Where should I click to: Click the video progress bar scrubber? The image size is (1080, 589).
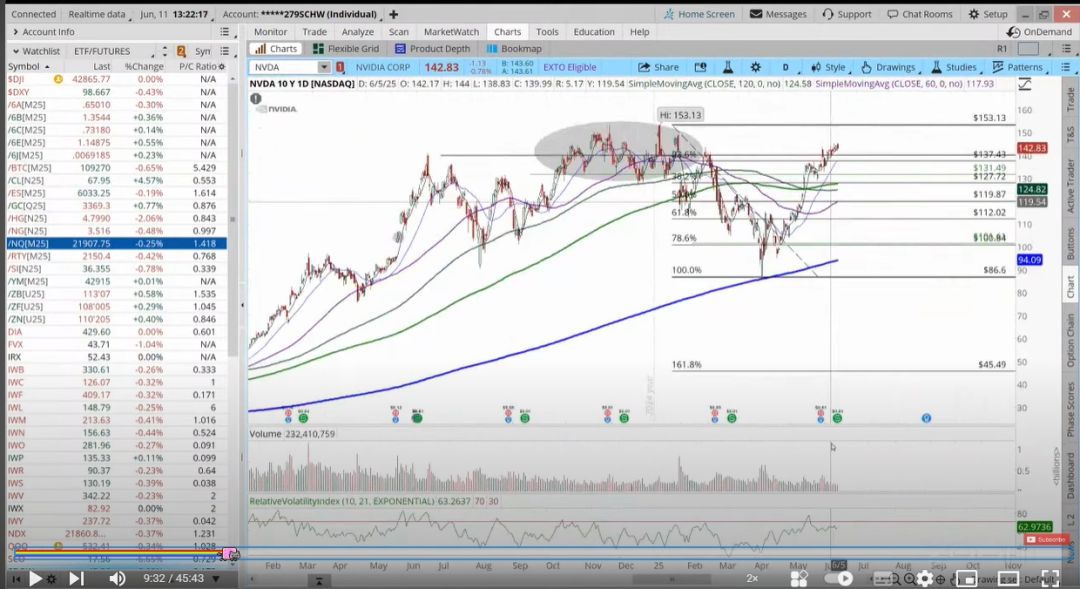(x=230, y=553)
